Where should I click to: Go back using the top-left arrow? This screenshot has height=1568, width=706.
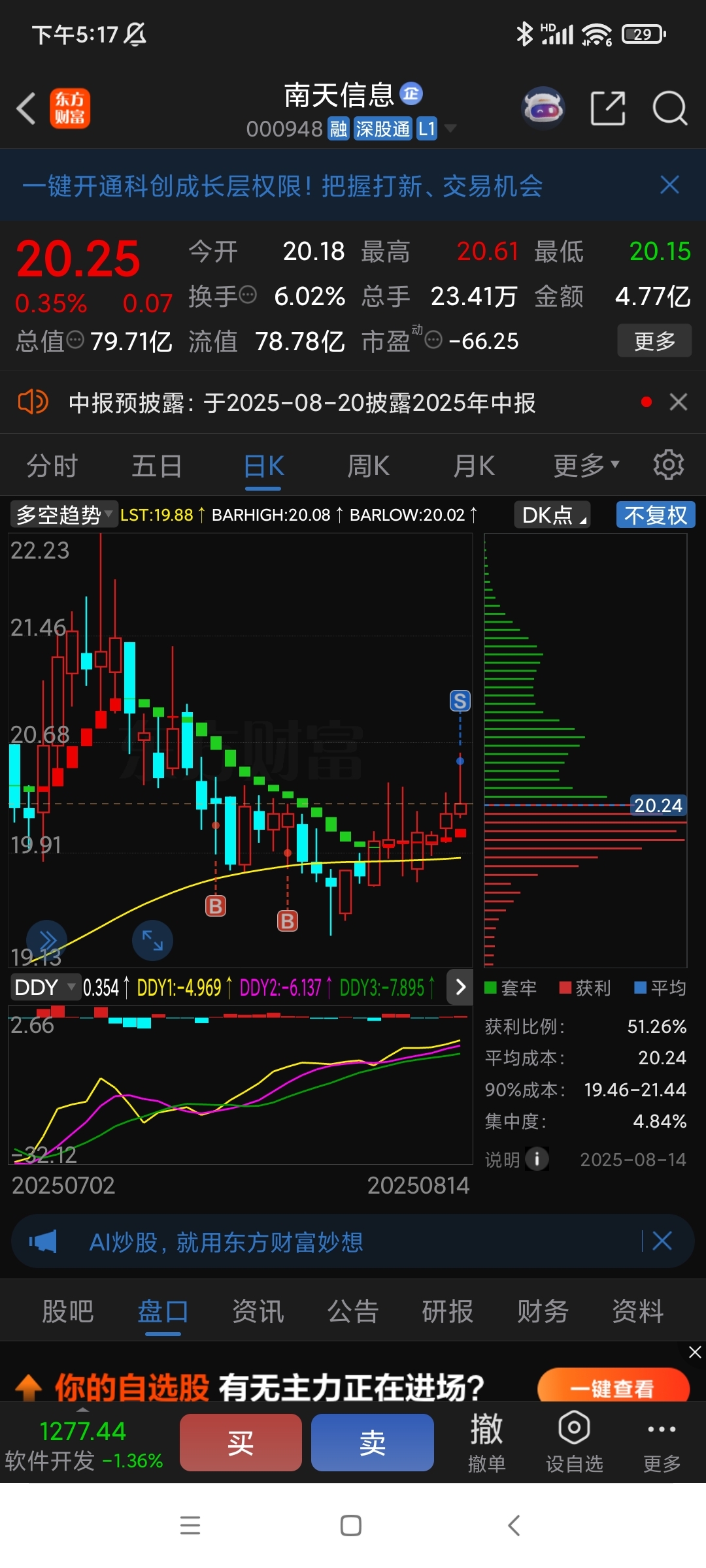26,108
